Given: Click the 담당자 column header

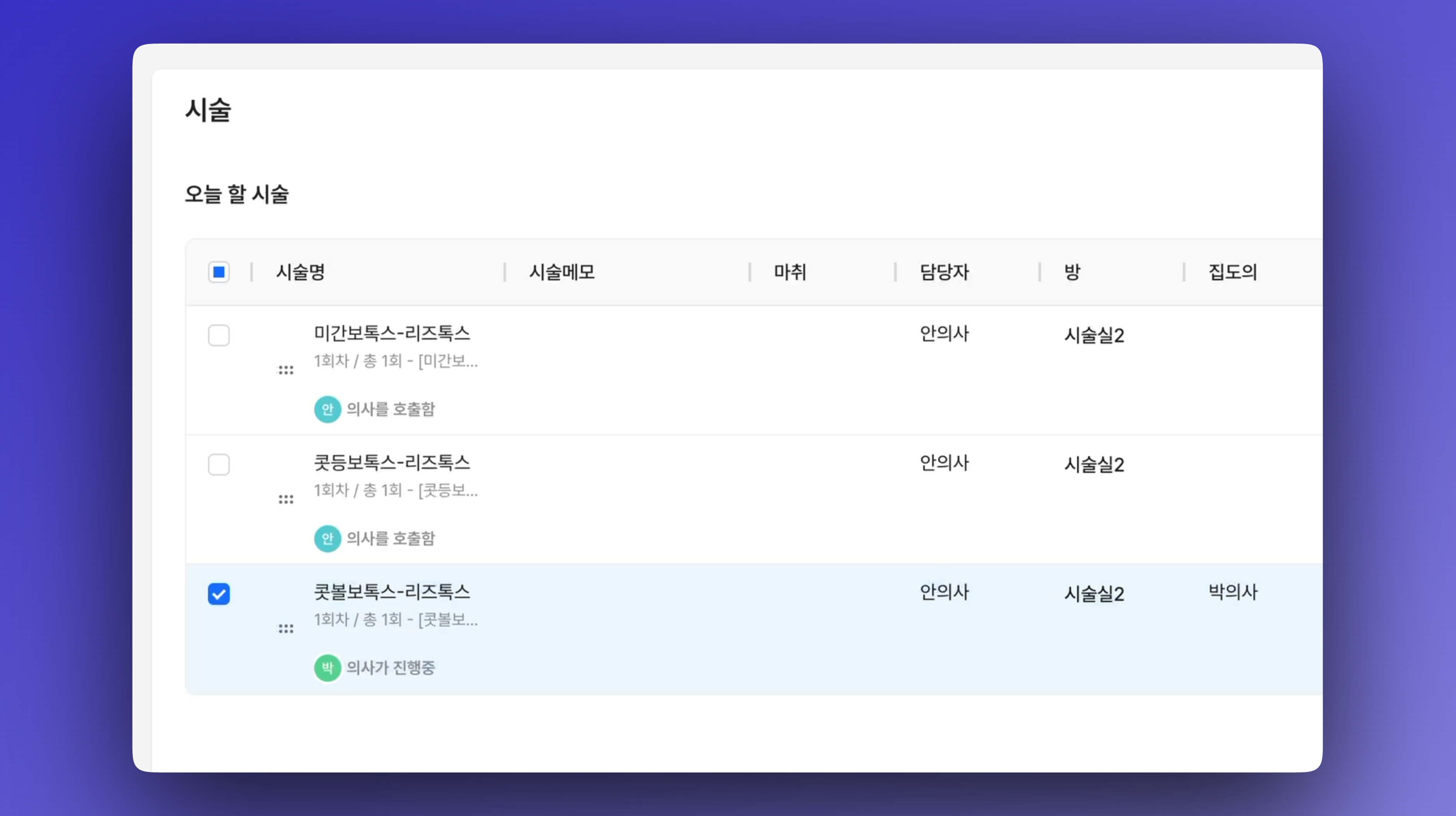Looking at the screenshot, I should point(944,273).
